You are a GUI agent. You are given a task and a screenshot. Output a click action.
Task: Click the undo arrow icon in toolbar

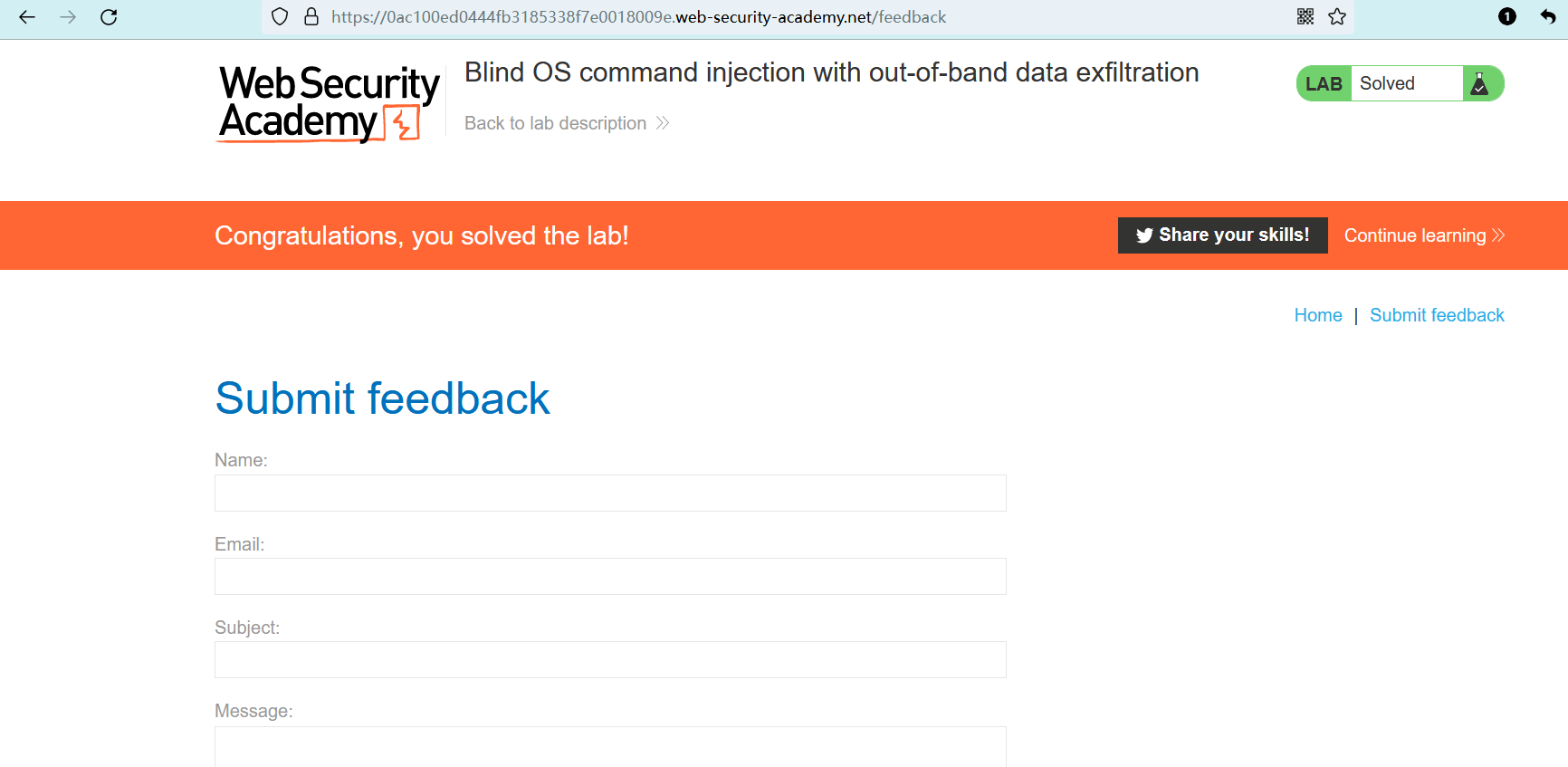point(1548,17)
